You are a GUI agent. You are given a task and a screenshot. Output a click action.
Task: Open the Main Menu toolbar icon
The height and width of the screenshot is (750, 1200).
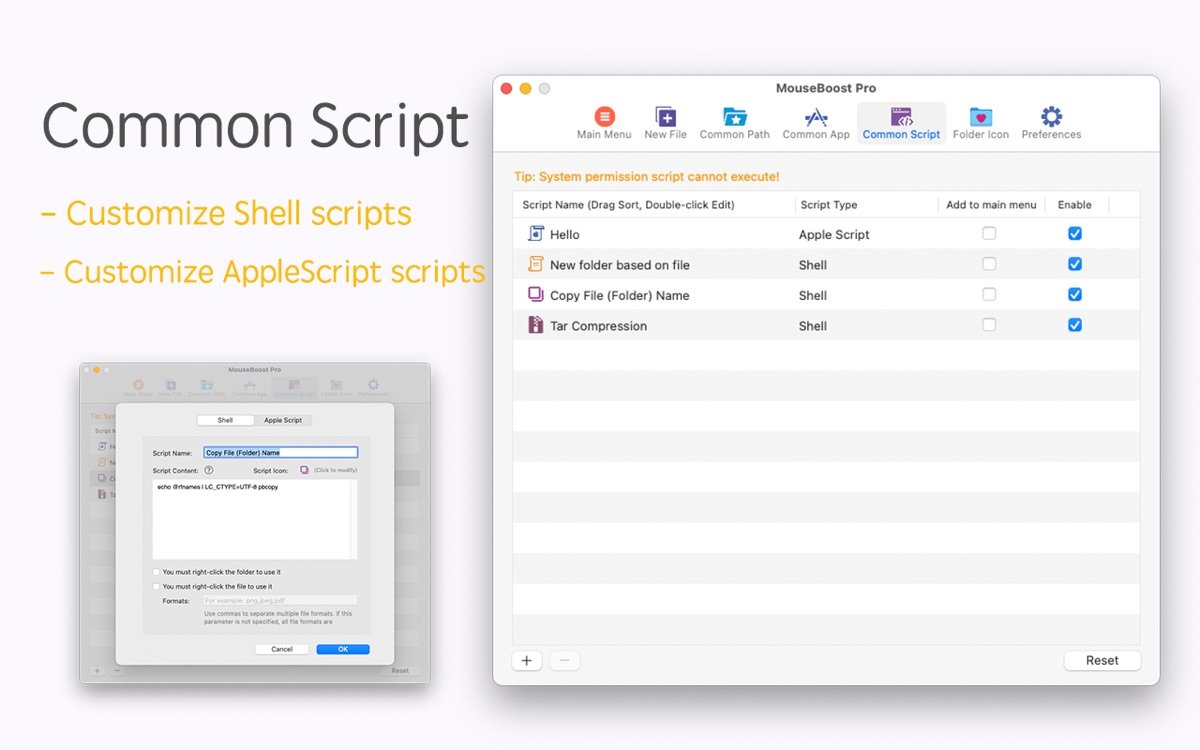pos(604,117)
